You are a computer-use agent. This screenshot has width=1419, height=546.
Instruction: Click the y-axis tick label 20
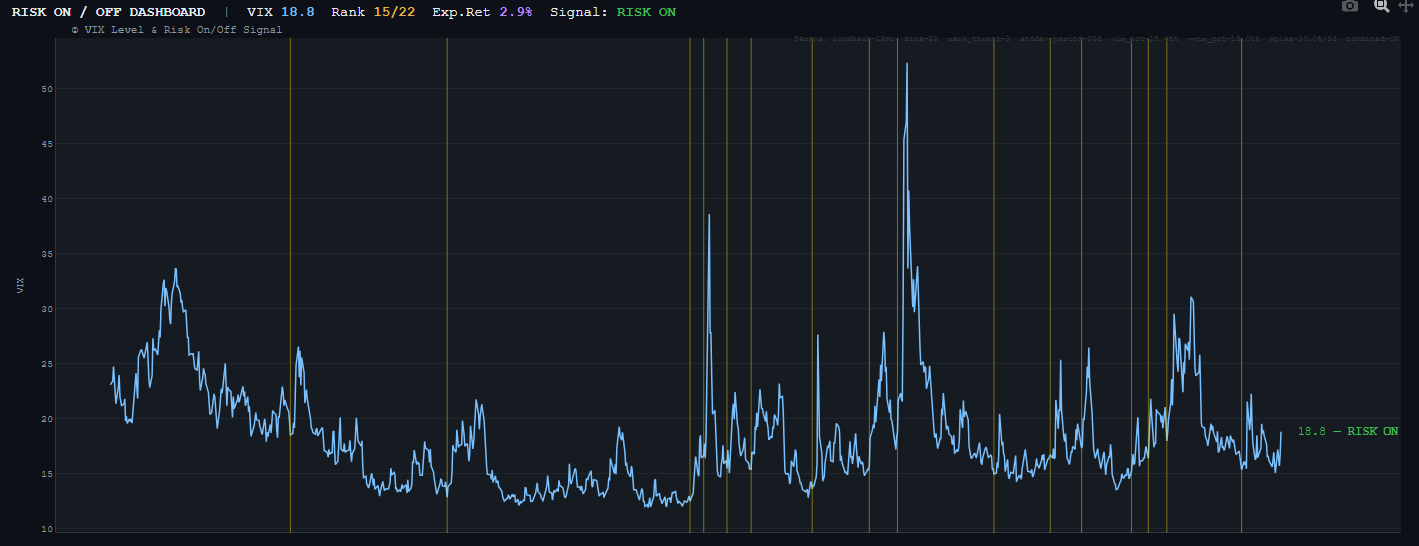click(46, 419)
